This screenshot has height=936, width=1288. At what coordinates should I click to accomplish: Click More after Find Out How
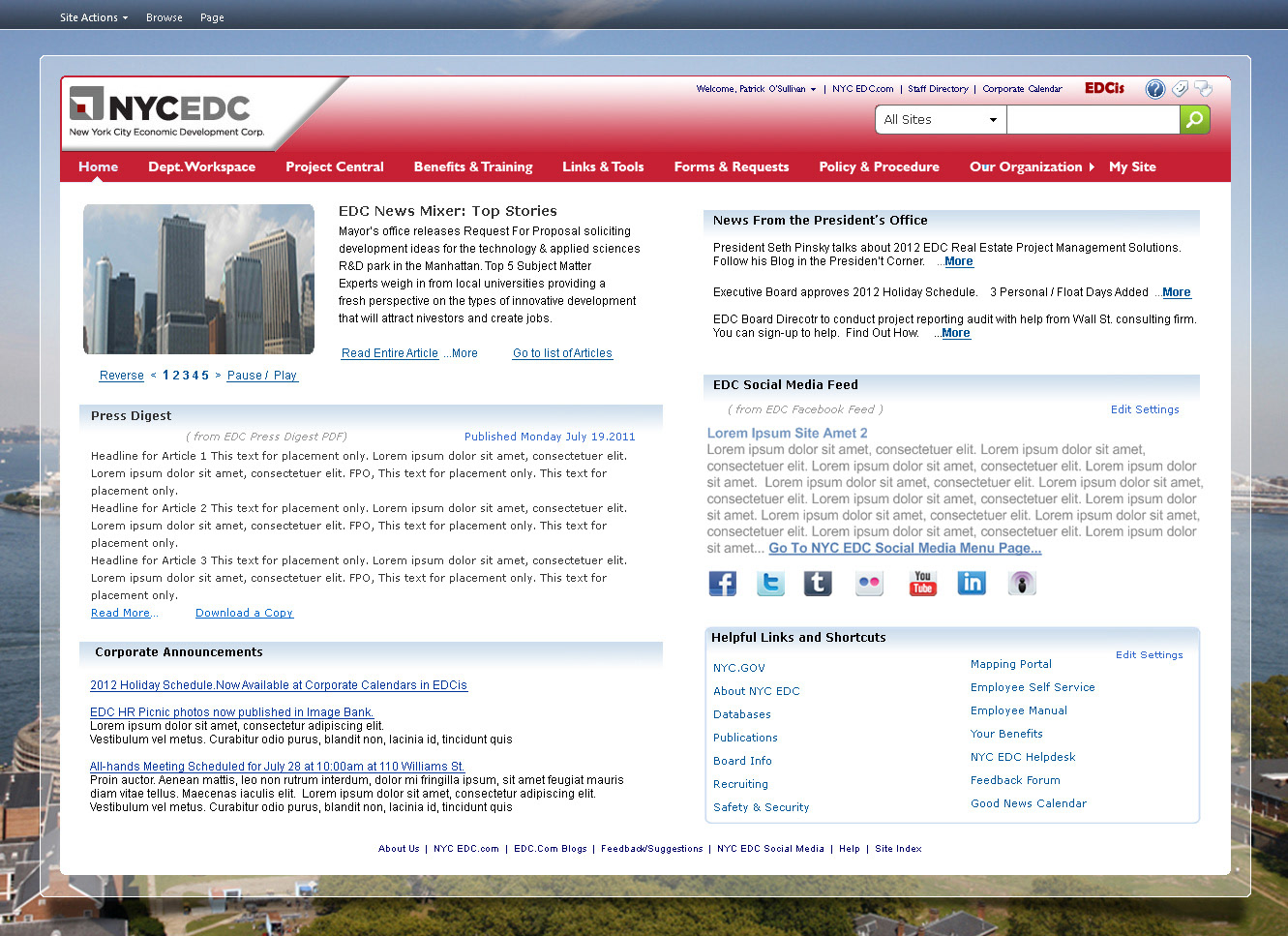point(956,333)
